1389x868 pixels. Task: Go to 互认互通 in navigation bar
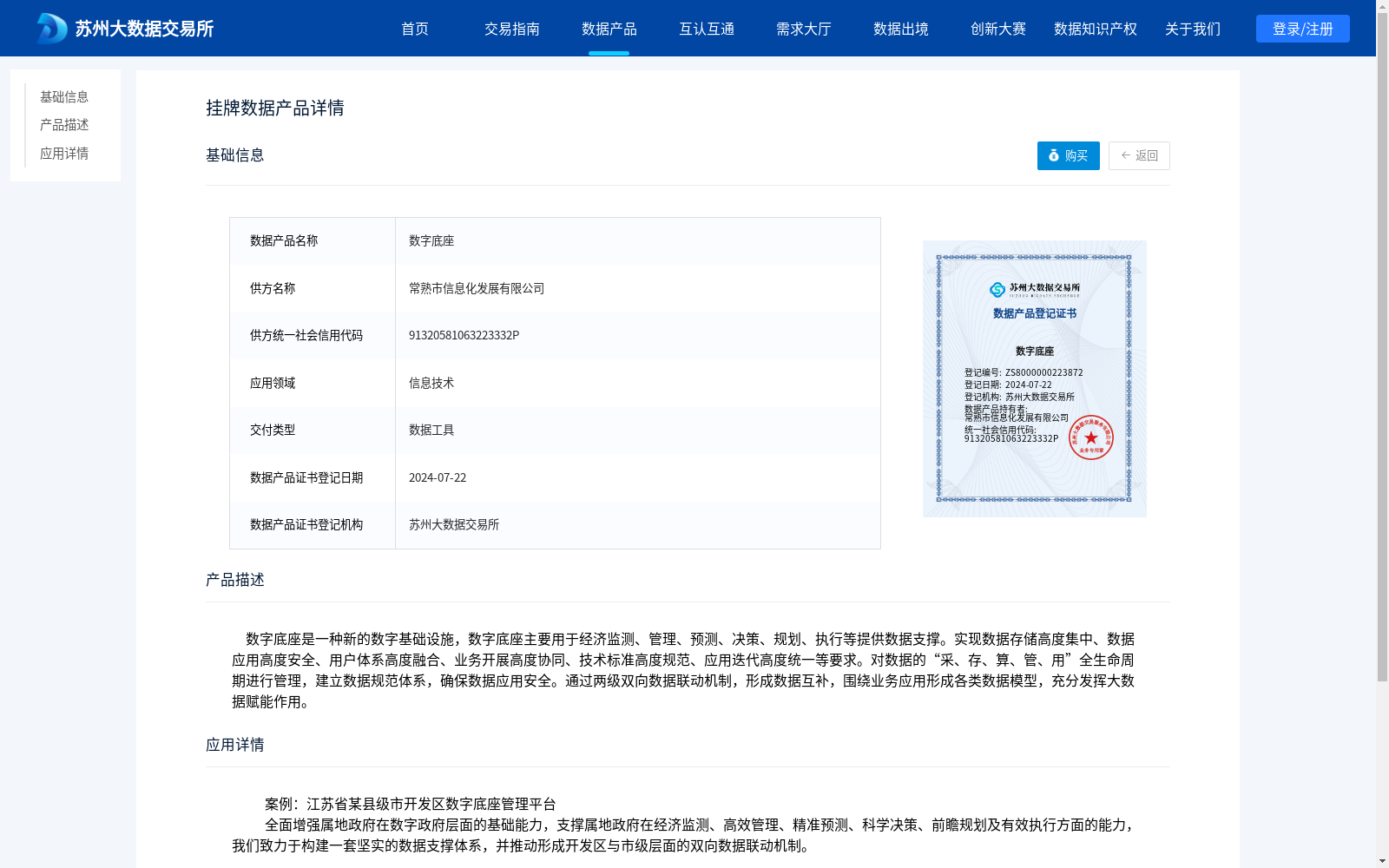(707, 29)
